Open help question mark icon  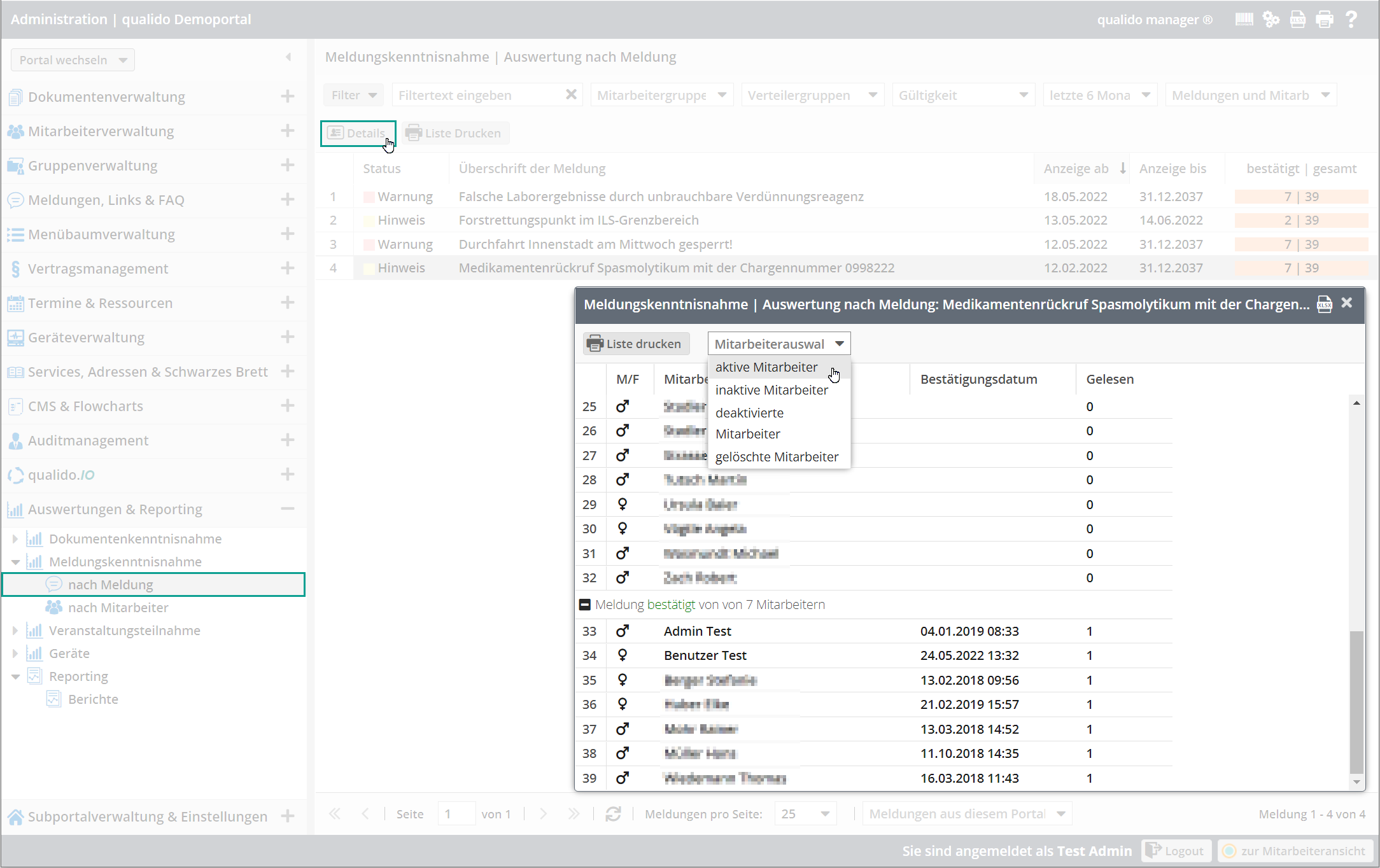coord(1351,19)
